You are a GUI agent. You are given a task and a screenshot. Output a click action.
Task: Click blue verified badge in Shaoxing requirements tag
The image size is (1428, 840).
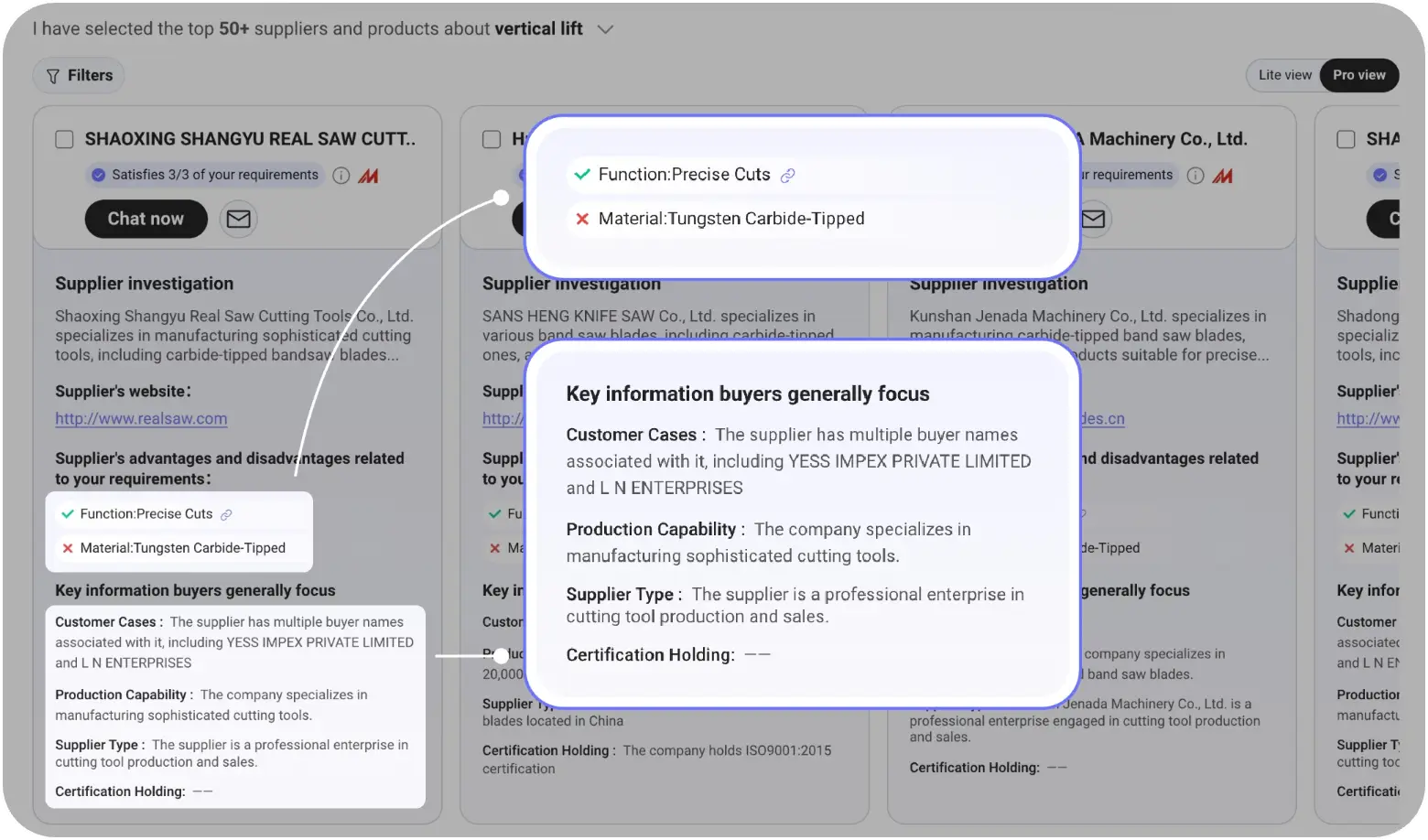99,175
